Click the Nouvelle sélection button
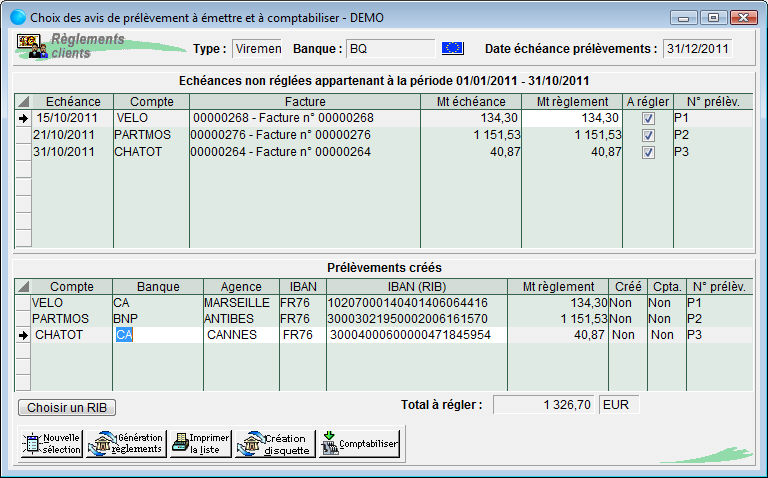Viewport: 768px width, 478px height. 51,444
